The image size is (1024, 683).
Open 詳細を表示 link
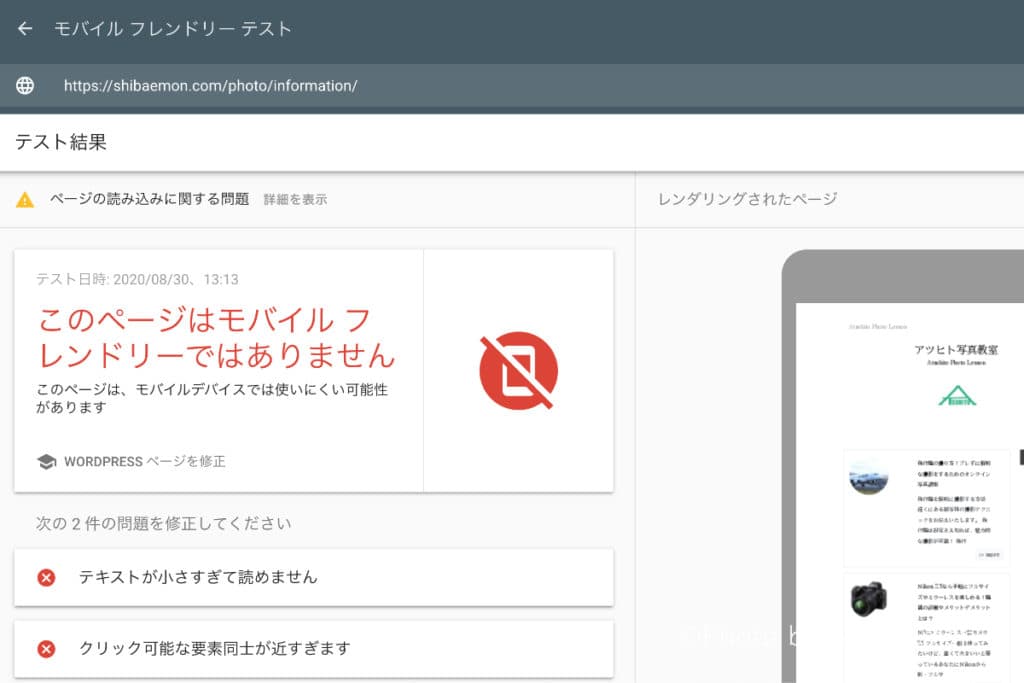tap(295, 200)
